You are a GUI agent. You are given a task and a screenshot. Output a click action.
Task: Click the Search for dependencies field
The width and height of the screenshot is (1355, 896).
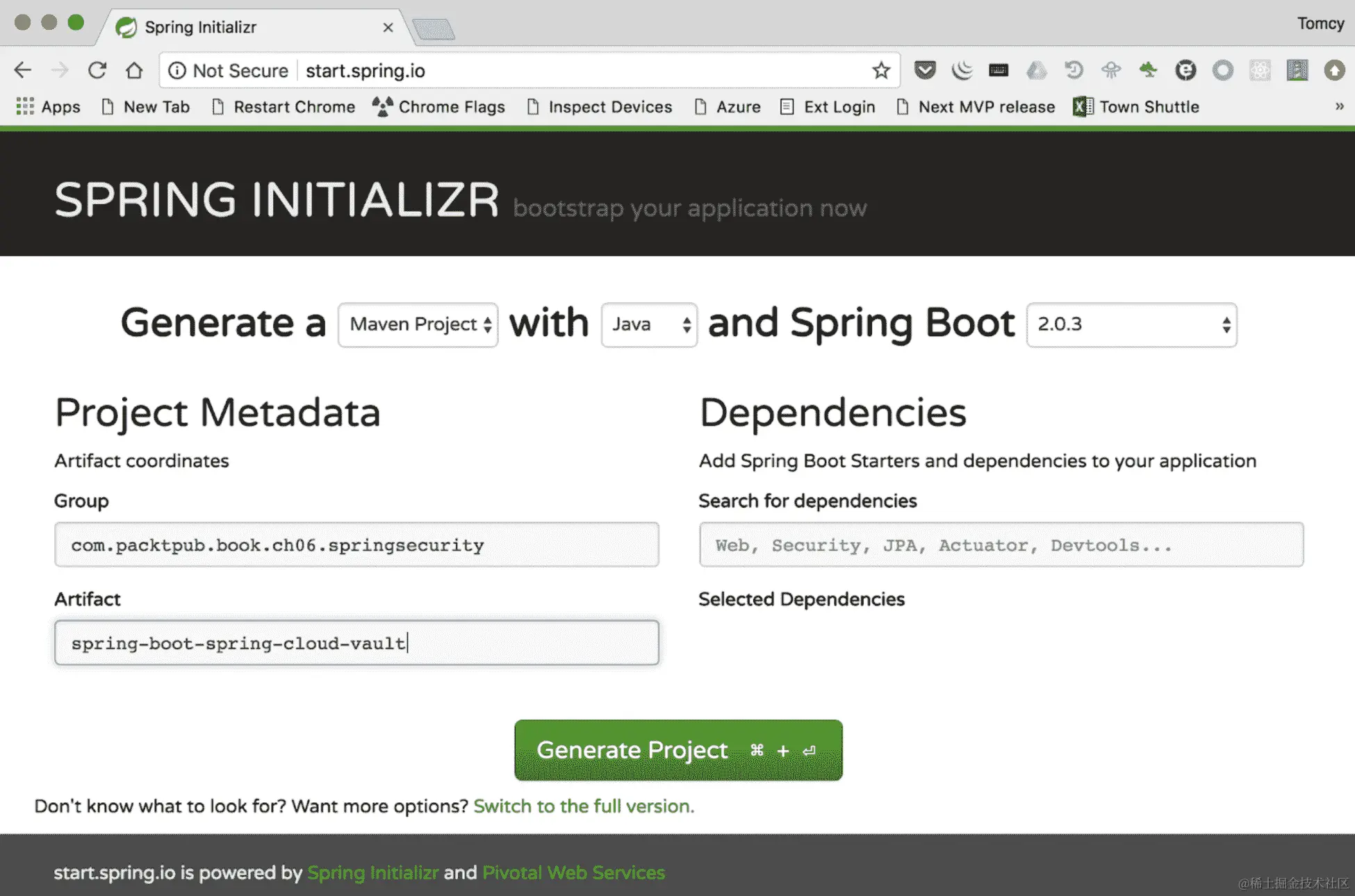click(1001, 545)
